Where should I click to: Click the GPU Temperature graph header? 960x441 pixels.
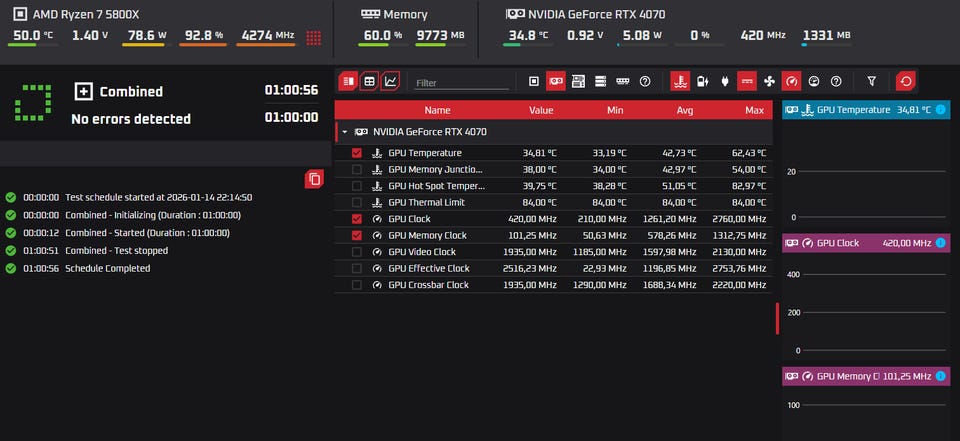coord(866,110)
